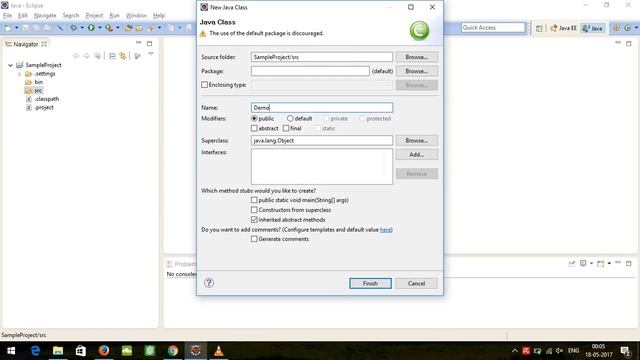Screen dimensions: 640x360
Task: Maximize the Navigator view
Action: 149,43
